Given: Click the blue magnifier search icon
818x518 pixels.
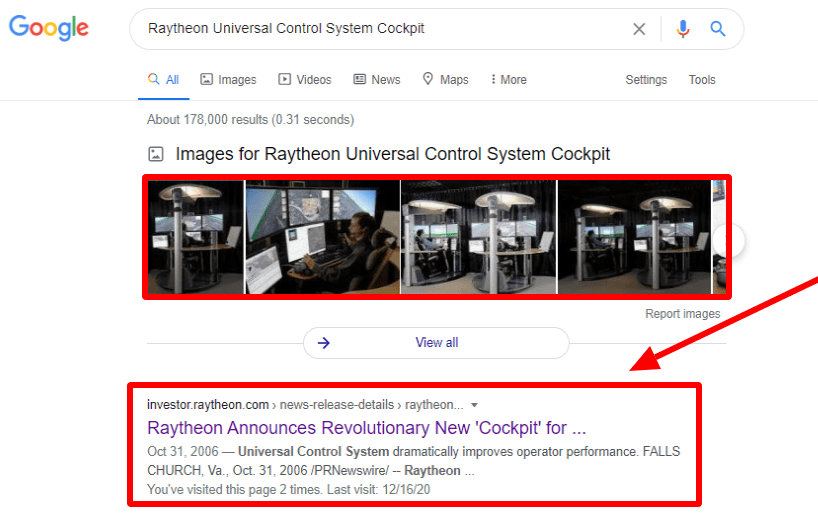Looking at the screenshot, I should (x=718, y=29).
